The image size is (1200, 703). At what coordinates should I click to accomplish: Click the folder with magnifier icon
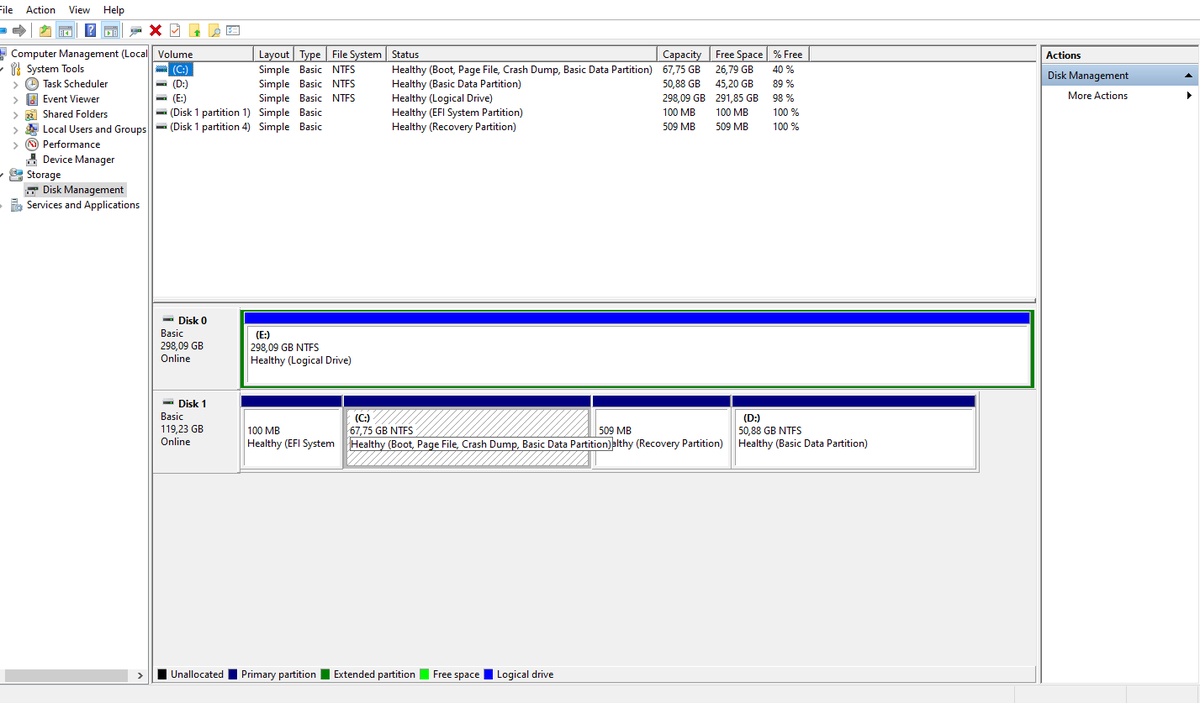point(213,30)
